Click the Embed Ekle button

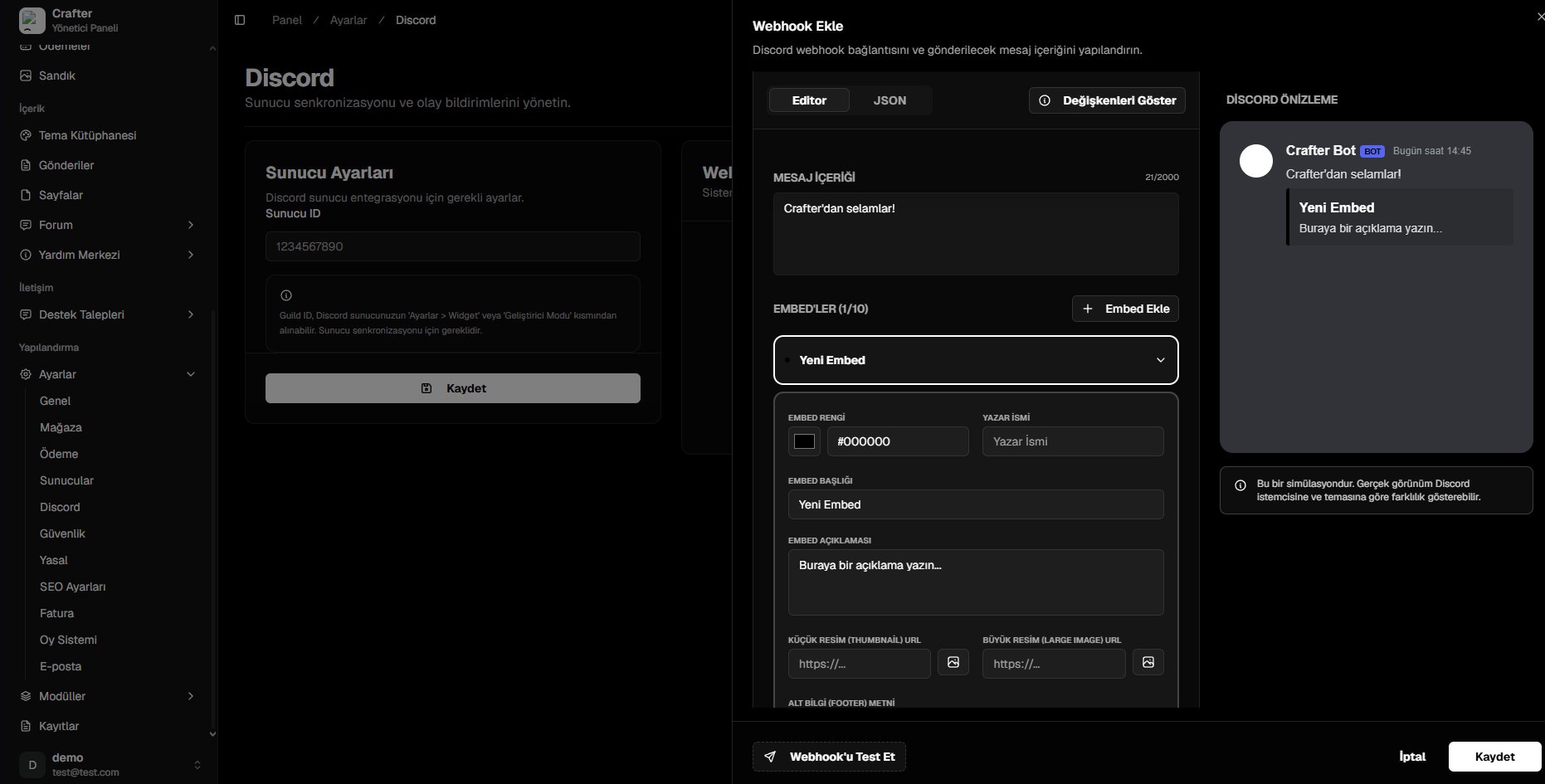coord(1125,309)
